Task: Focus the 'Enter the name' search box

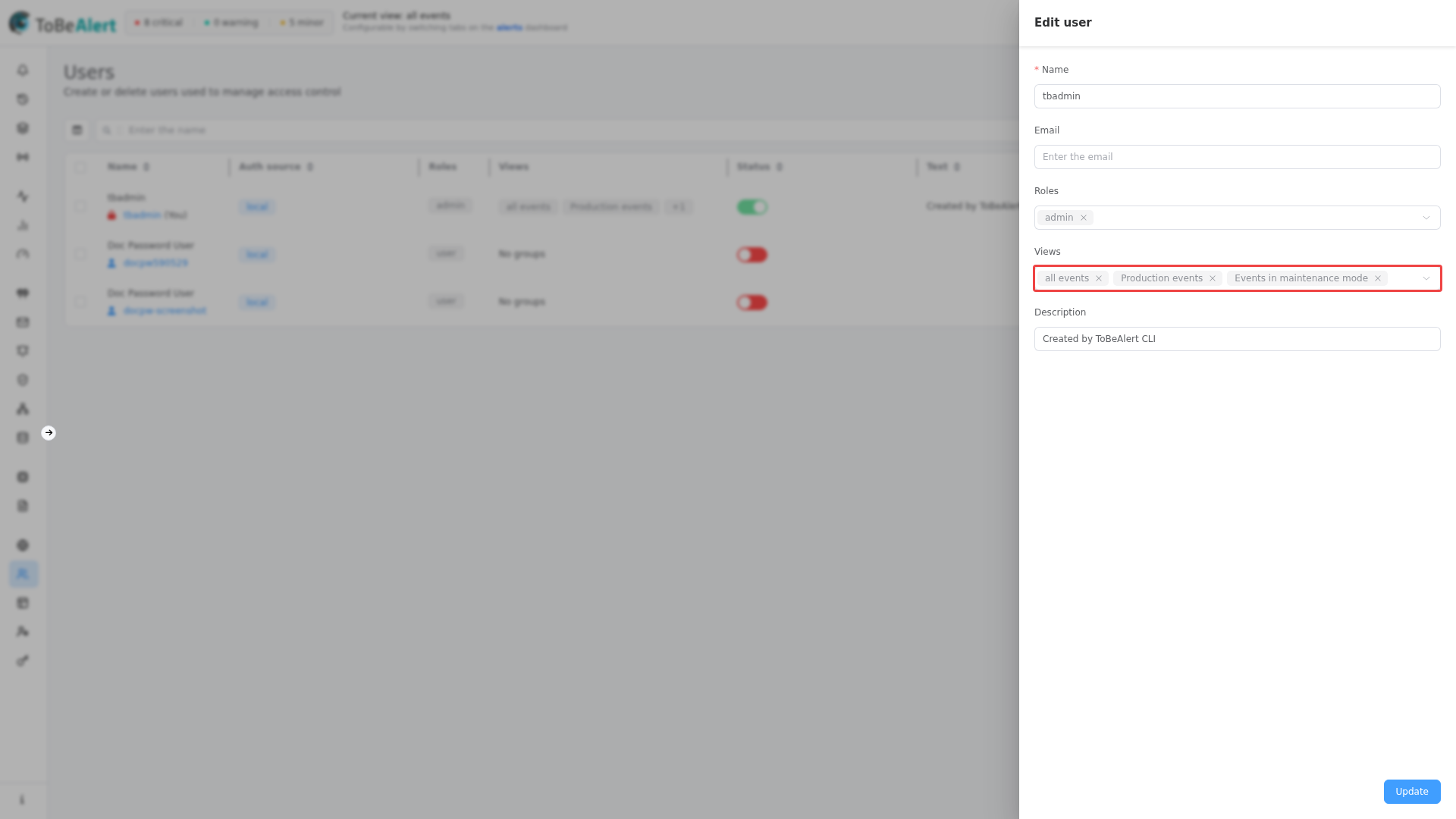Action: point(557,130)
